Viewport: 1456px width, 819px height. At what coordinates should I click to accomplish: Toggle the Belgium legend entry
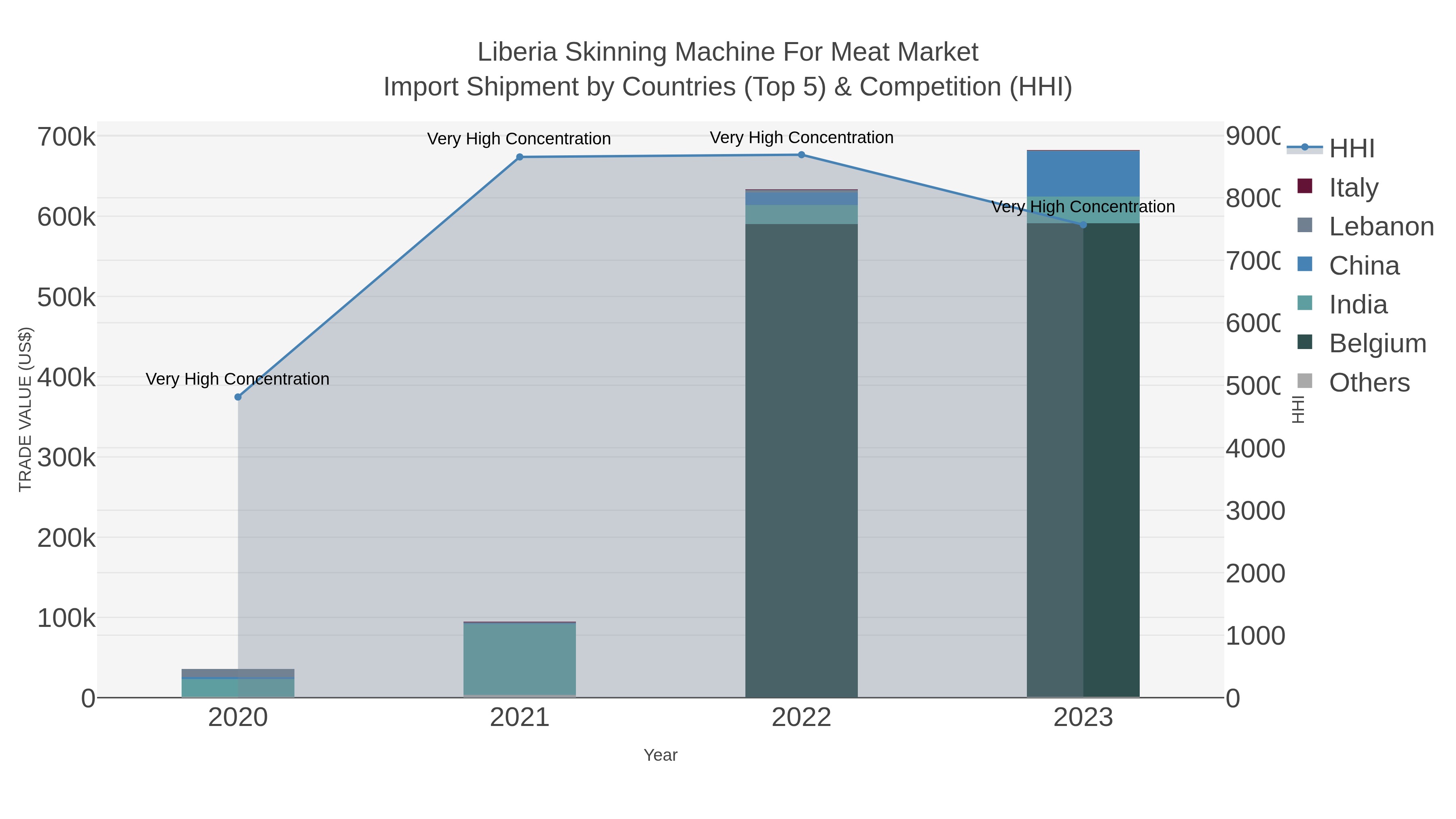pos(1362,343)
